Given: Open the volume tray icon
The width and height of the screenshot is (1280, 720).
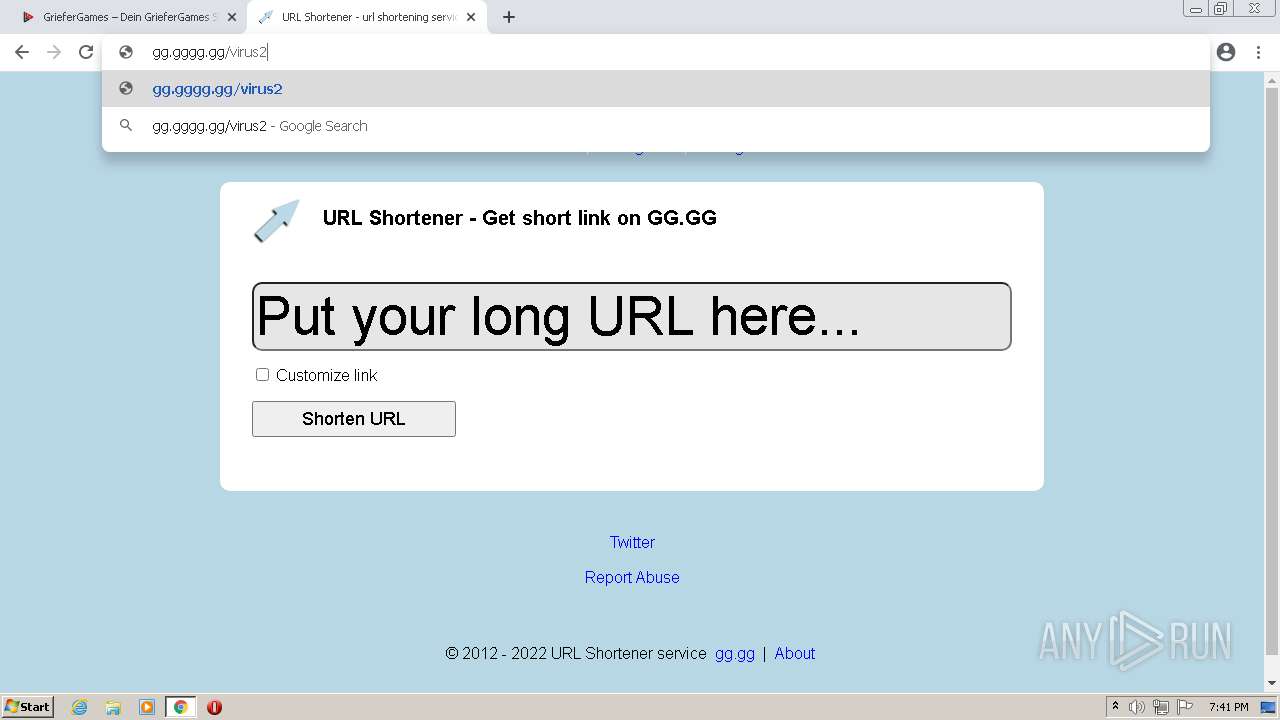Looking at the screenshot, I should [1137, 707].
